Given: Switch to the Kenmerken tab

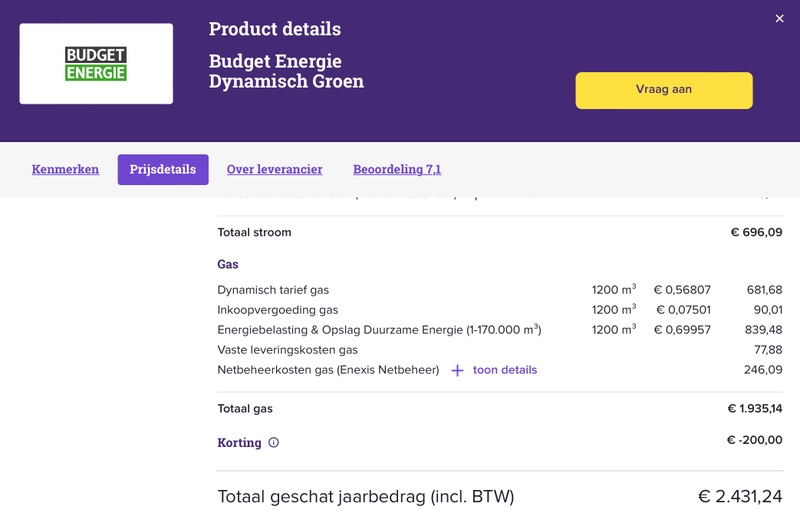Looking at the screenshot, I should 65,170.
